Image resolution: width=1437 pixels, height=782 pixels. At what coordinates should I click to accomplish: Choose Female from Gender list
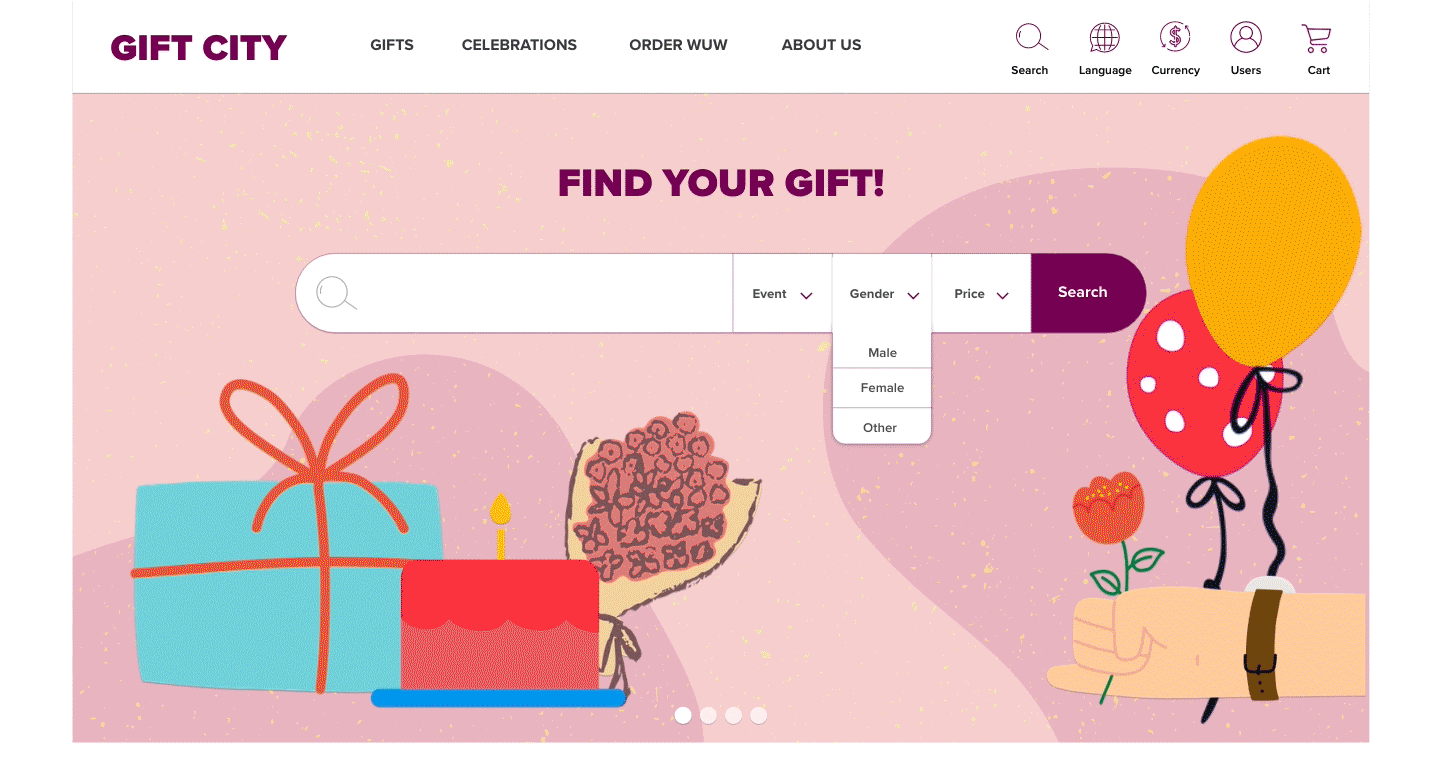tap(882, 388)
